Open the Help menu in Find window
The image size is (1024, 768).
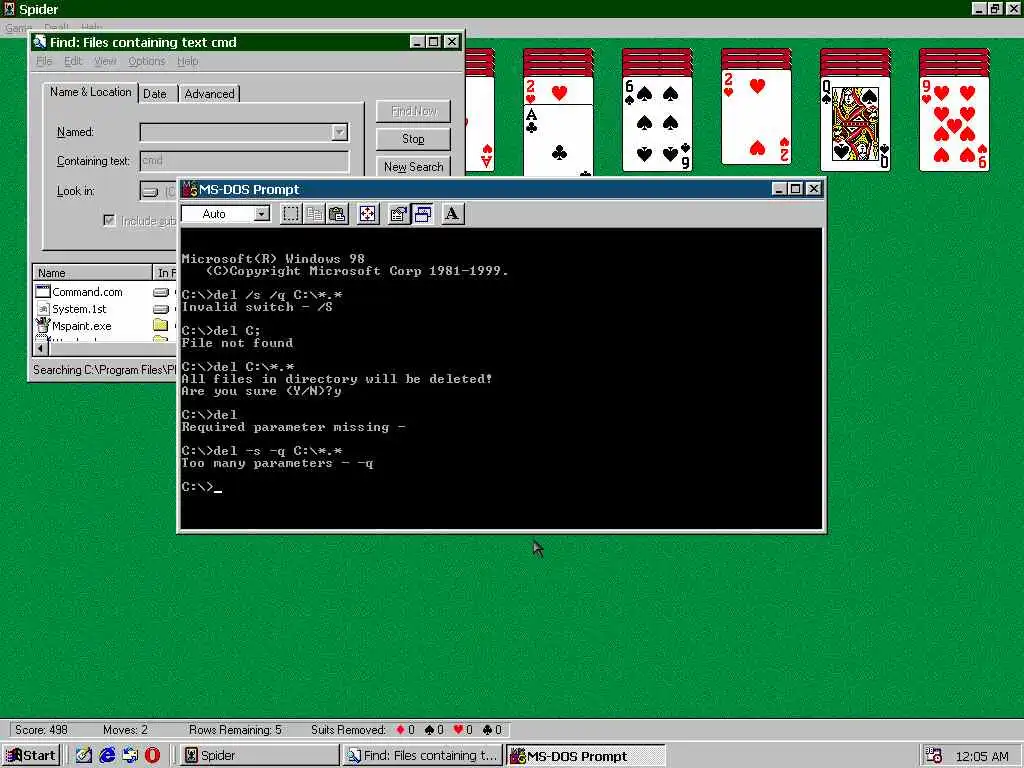187,61
